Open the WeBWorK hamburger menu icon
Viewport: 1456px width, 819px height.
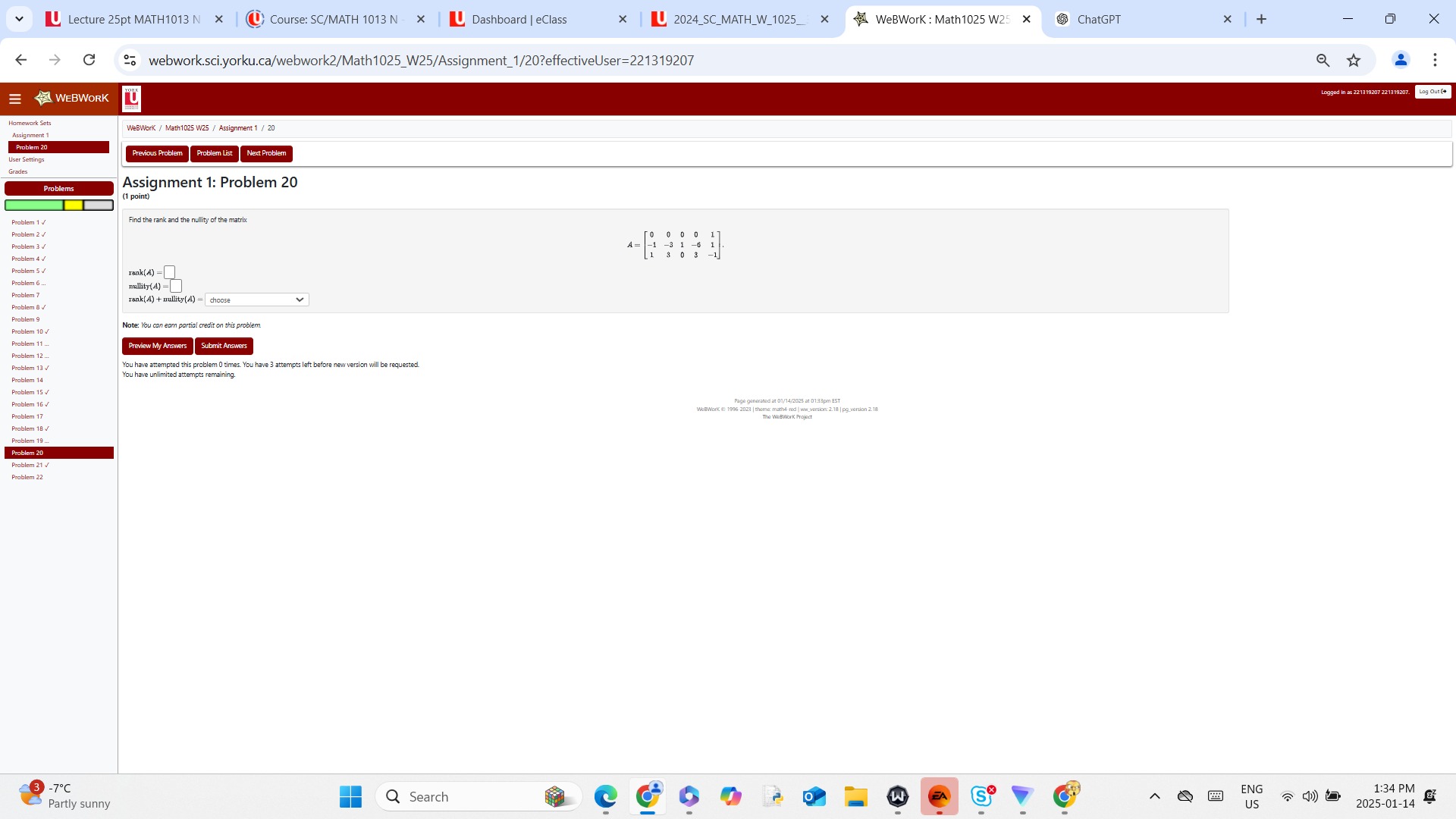(x=14, y=99)
